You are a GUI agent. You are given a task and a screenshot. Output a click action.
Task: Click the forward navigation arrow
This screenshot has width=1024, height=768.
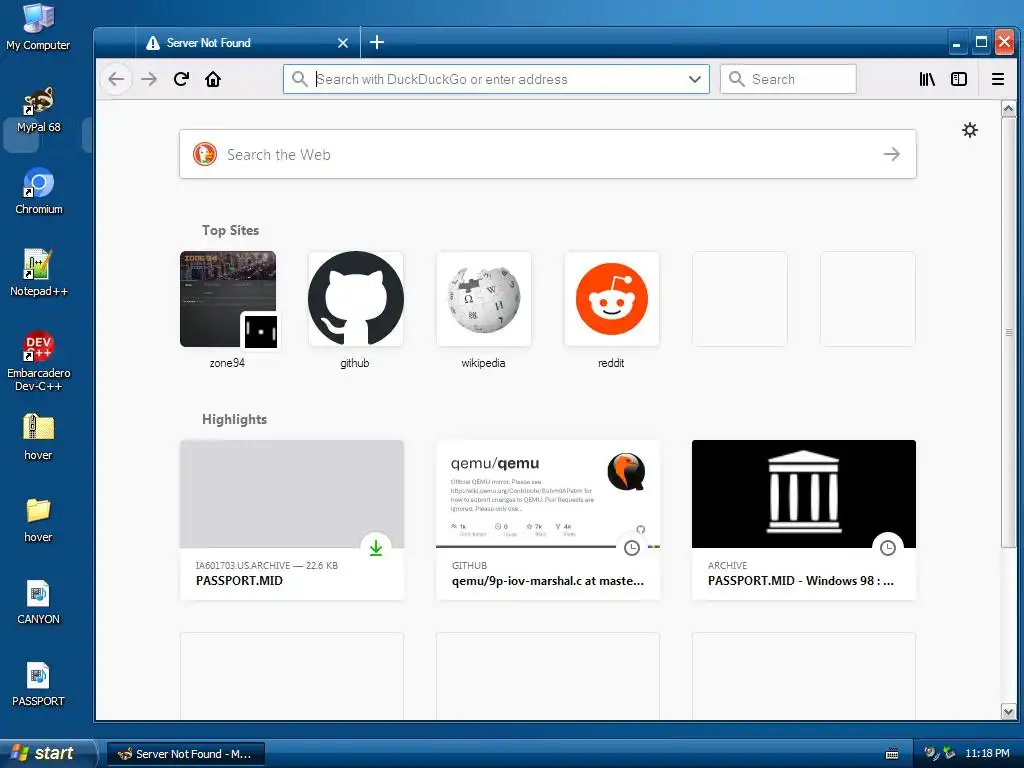coord(149,79)
